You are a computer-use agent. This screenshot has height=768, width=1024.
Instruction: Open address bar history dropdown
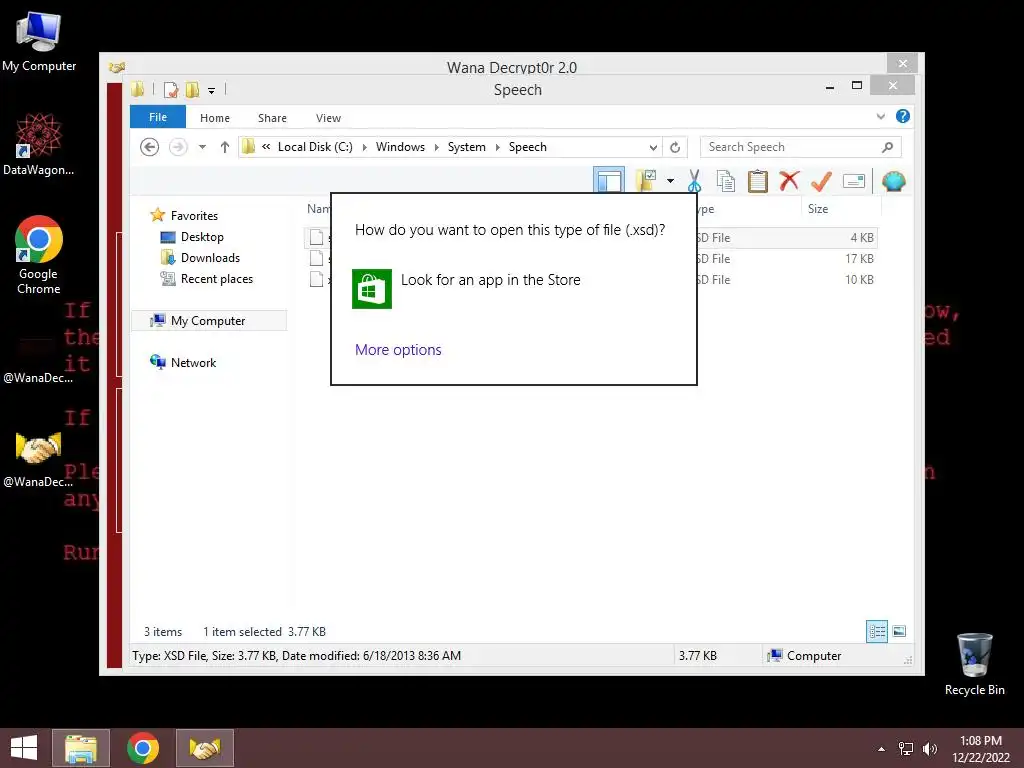pyautogui.click(x=652, y=147)
